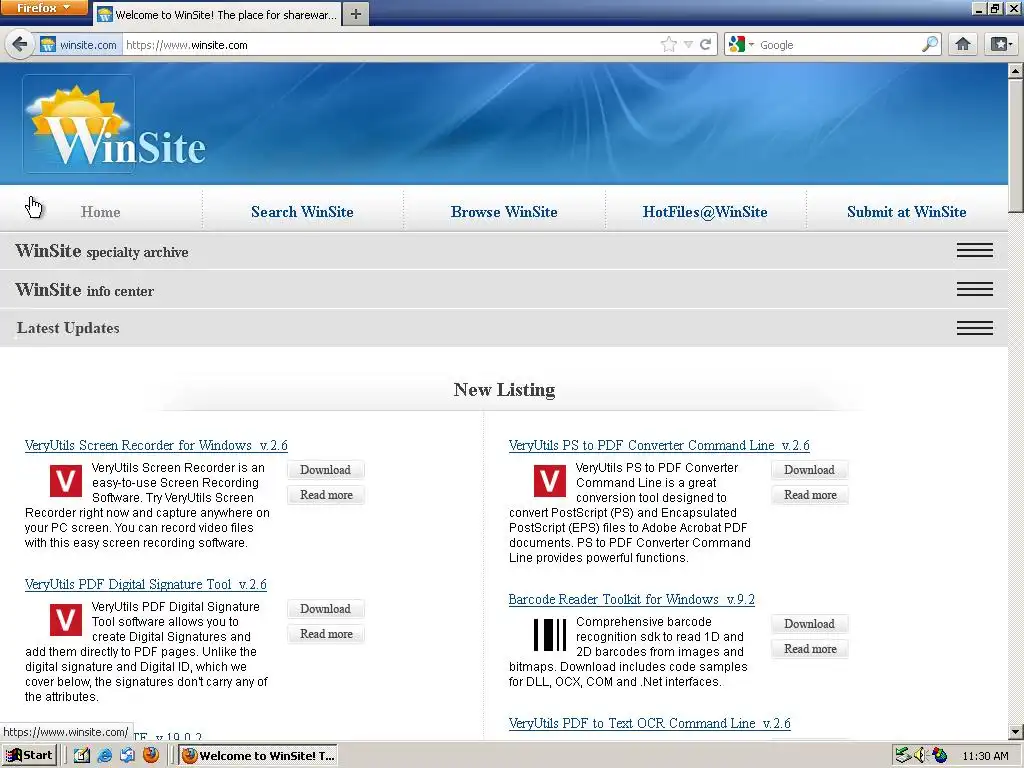Open VeryUtils PDF to Text OCR link
This screenshot has width=1024, height=768.
pyautogui.click(x=649, y=724)
